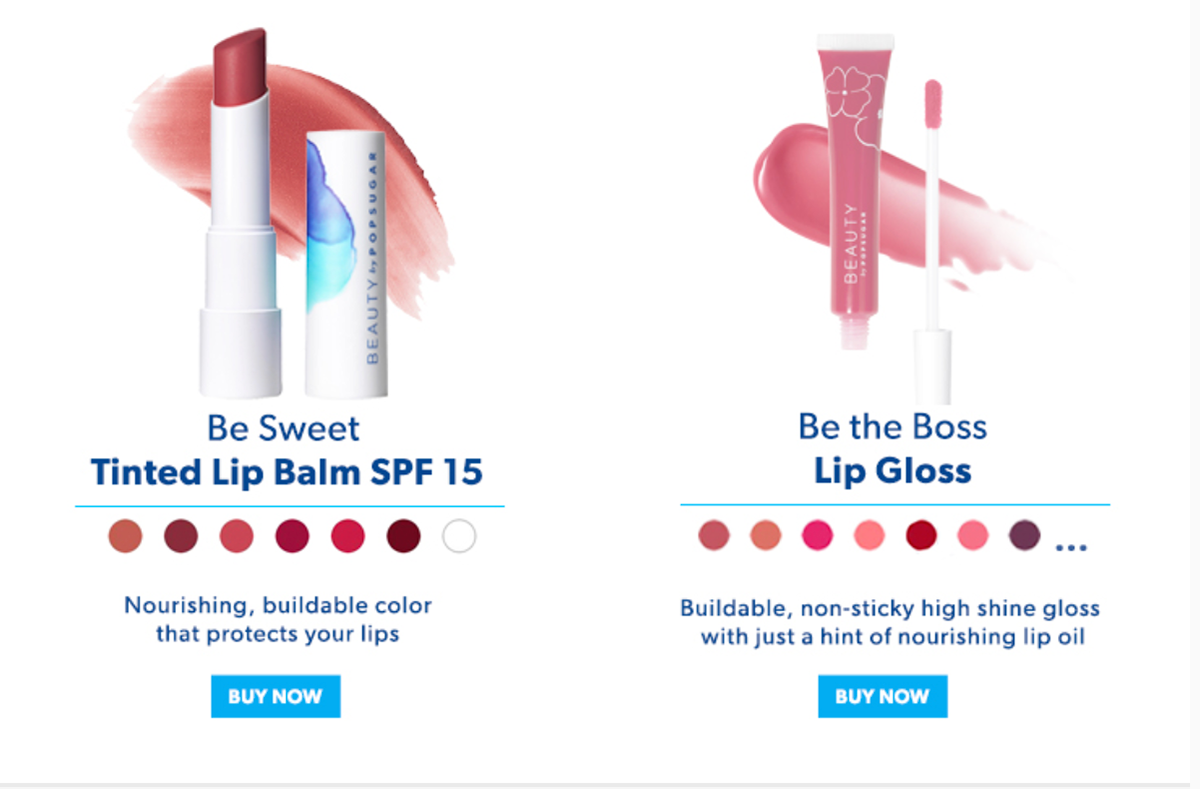Select the fourth berry lip balm swatch
The width and height of the screenshot is (1200, 789).
point(293,537)
